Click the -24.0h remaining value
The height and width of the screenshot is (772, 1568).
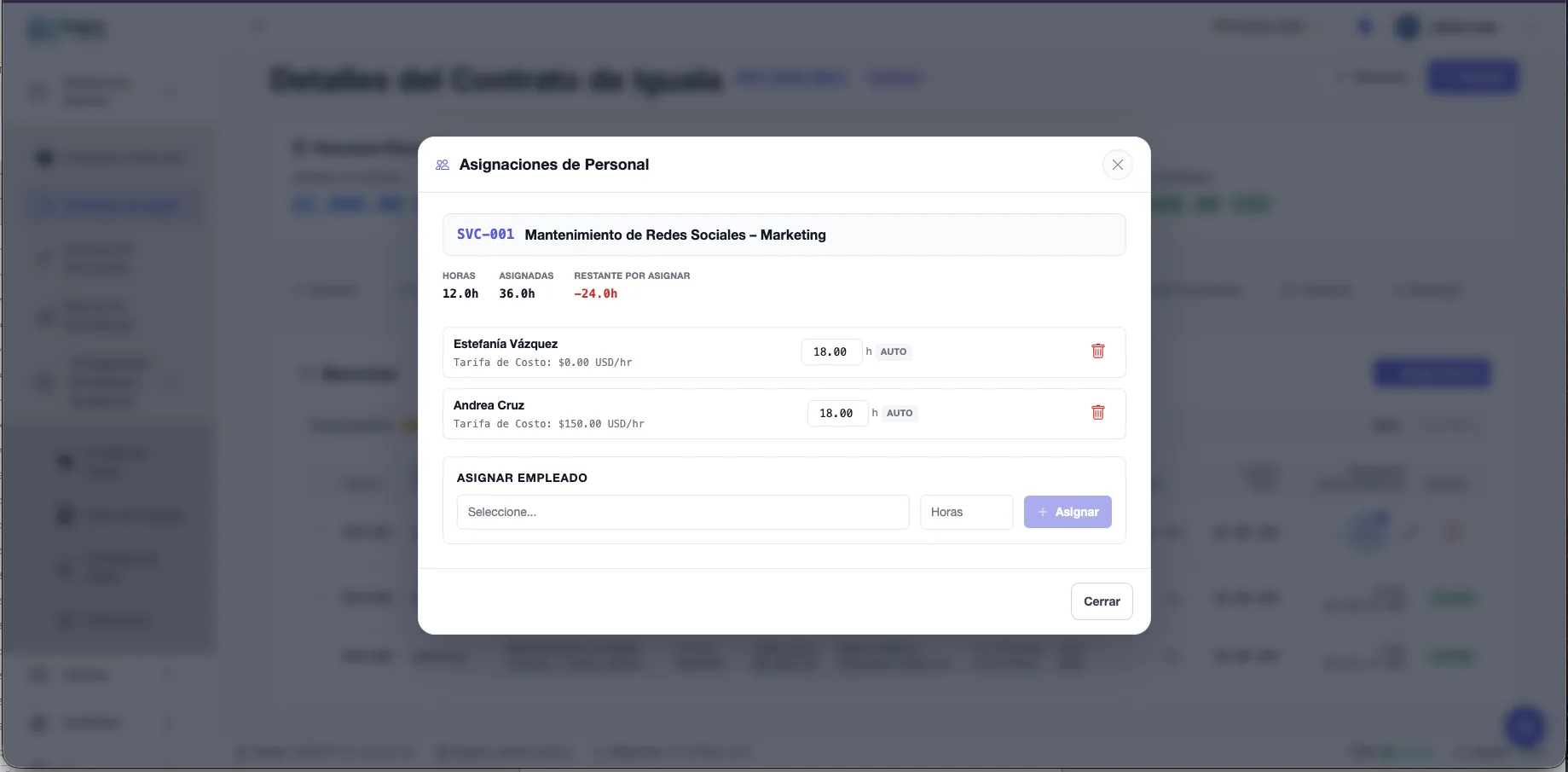pos(595,293)
